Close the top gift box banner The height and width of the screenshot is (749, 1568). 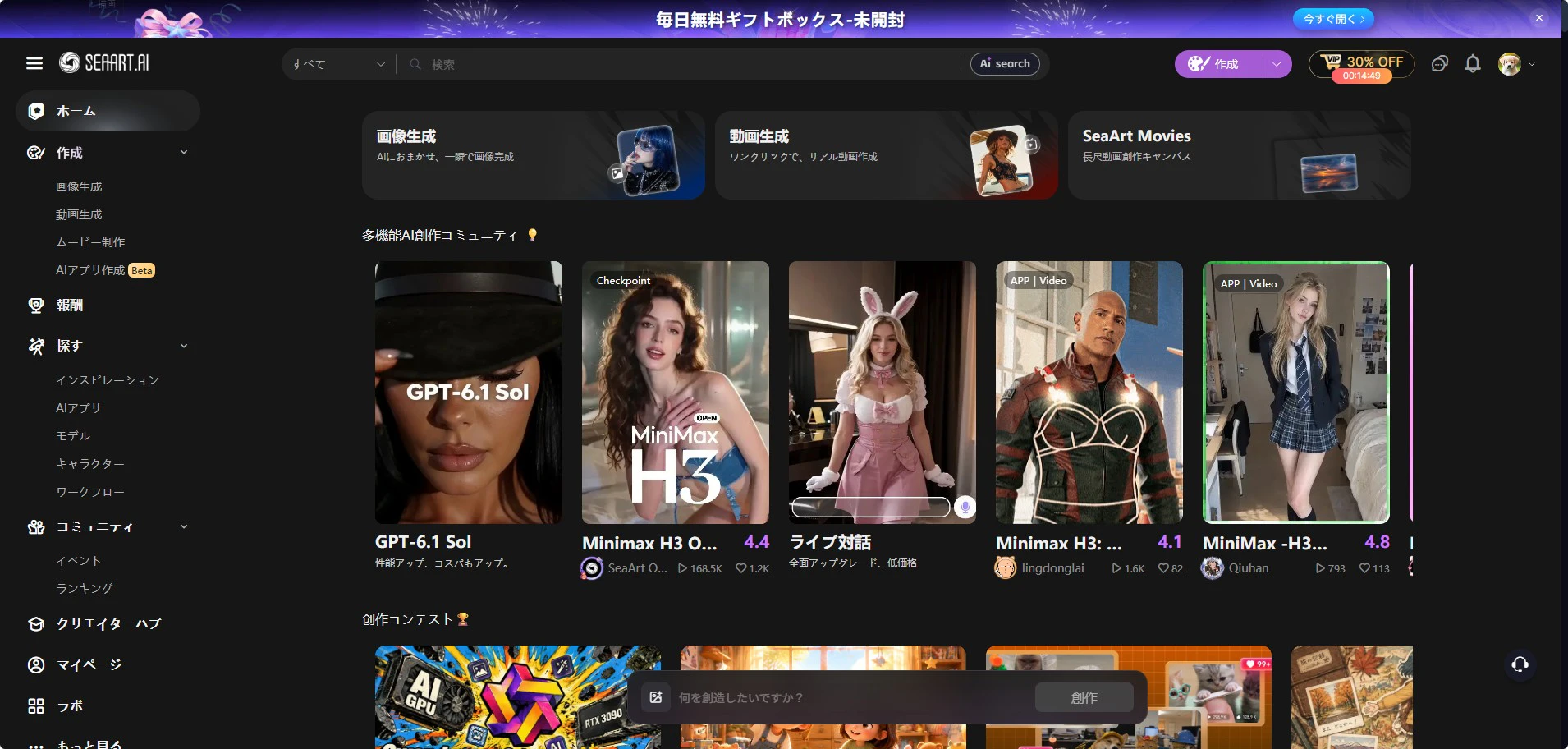(x=1539, y=18)
